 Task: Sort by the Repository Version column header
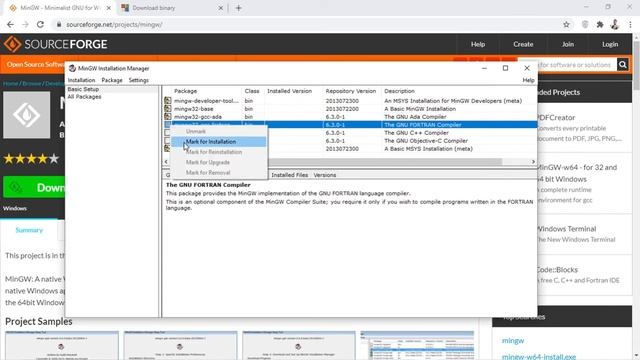click(351, 91)
